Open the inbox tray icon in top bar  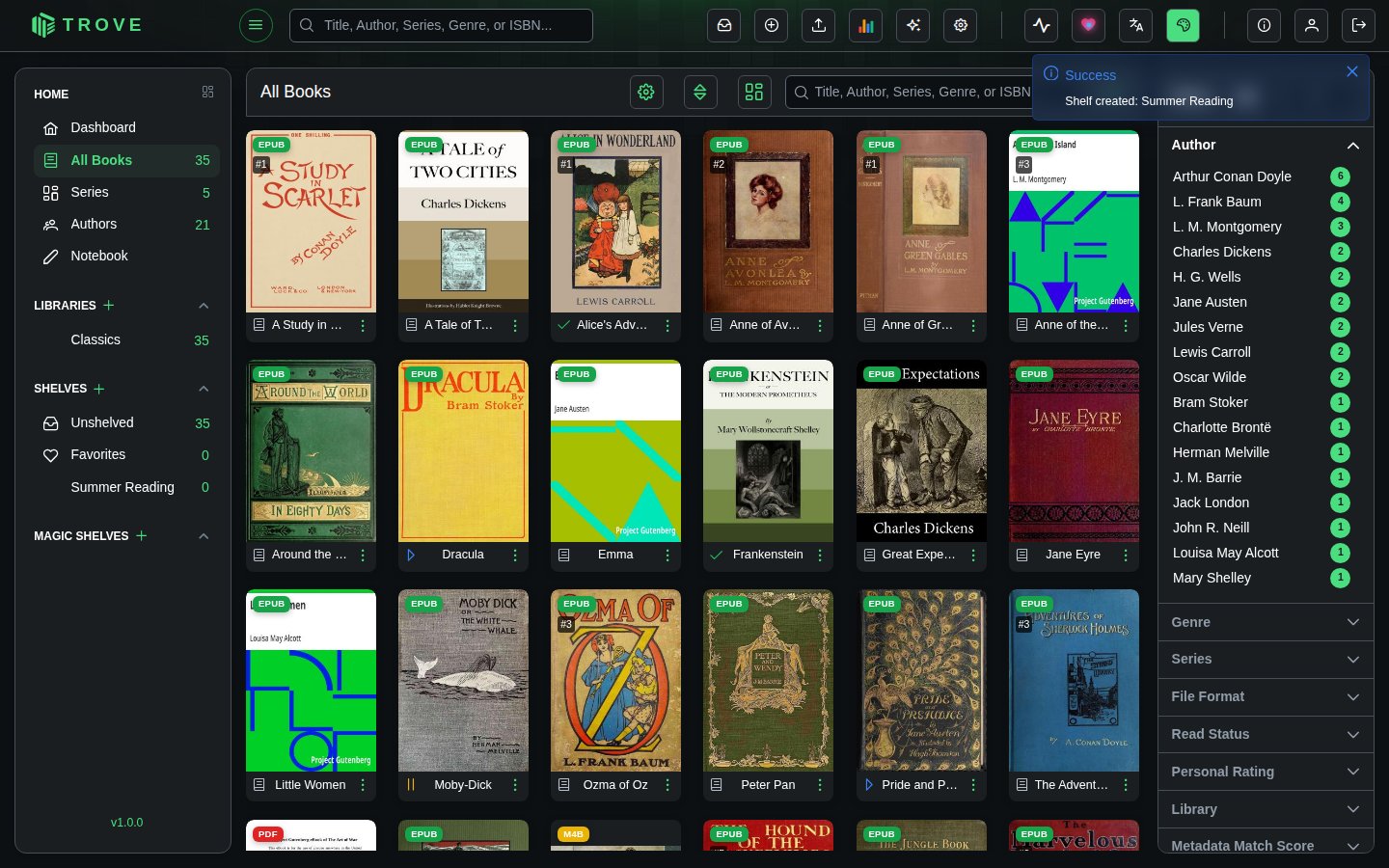tap(724, 25)
